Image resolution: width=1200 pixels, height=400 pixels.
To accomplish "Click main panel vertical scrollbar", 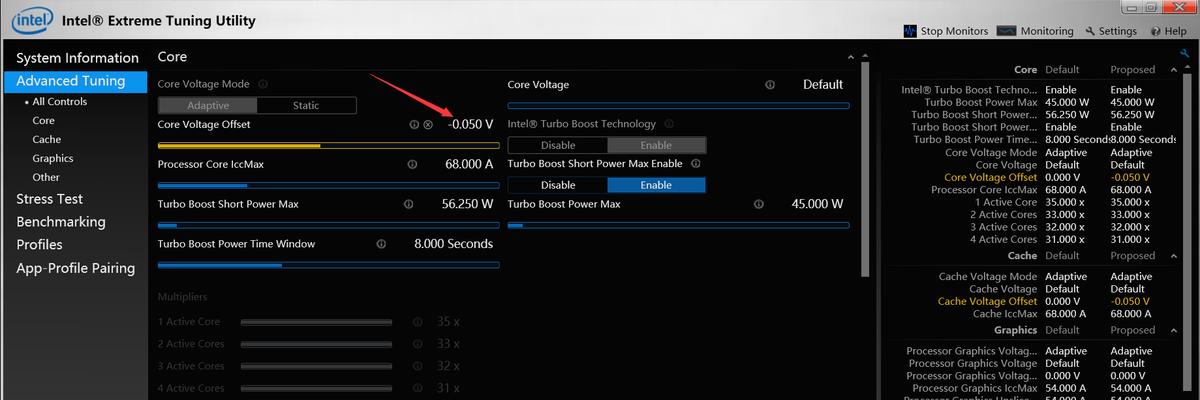I will pyautogui.click(x=864, y=170).
